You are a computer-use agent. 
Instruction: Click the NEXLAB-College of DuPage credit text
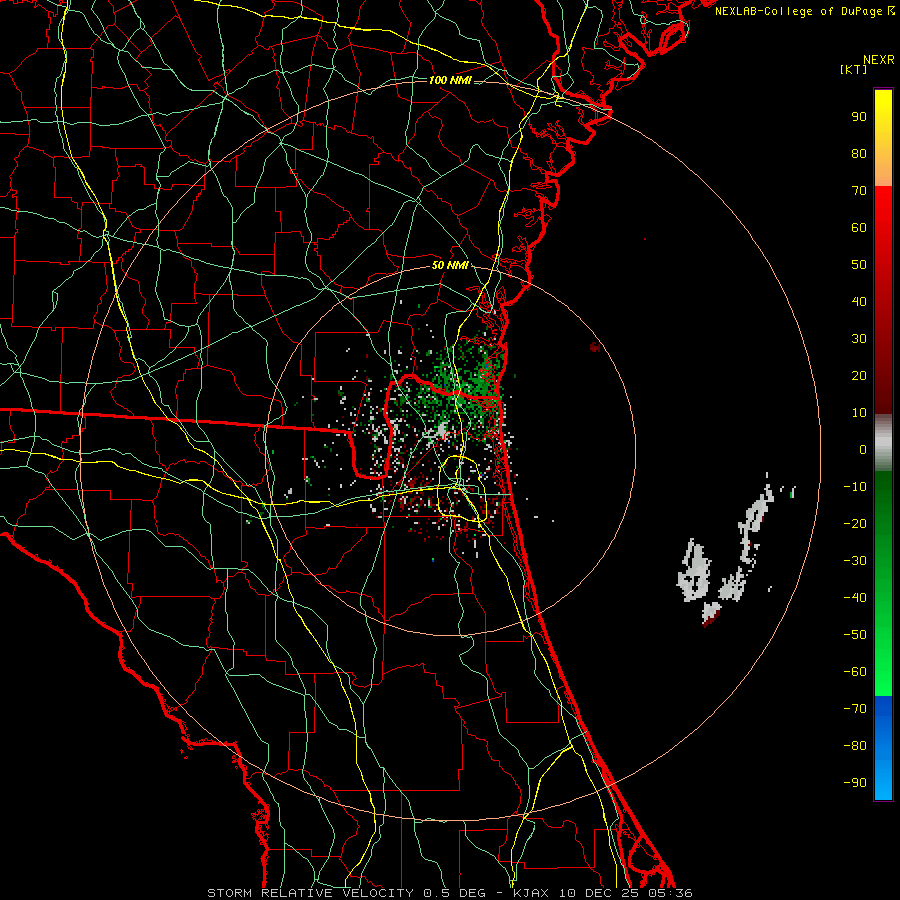coord(798,11)
